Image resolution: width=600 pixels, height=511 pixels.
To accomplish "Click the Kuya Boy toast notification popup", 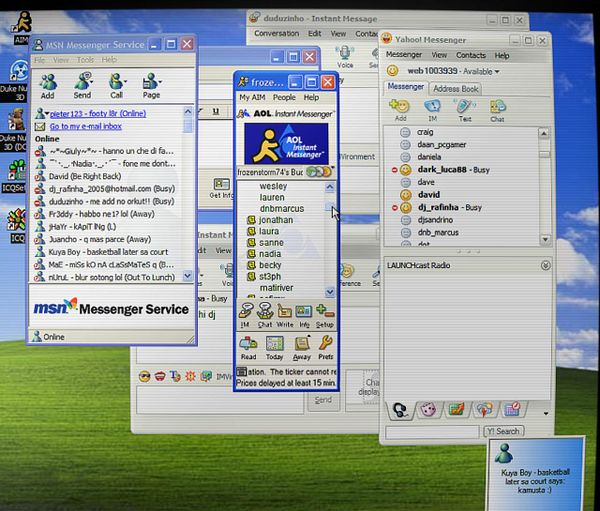I will pos(536,474).
